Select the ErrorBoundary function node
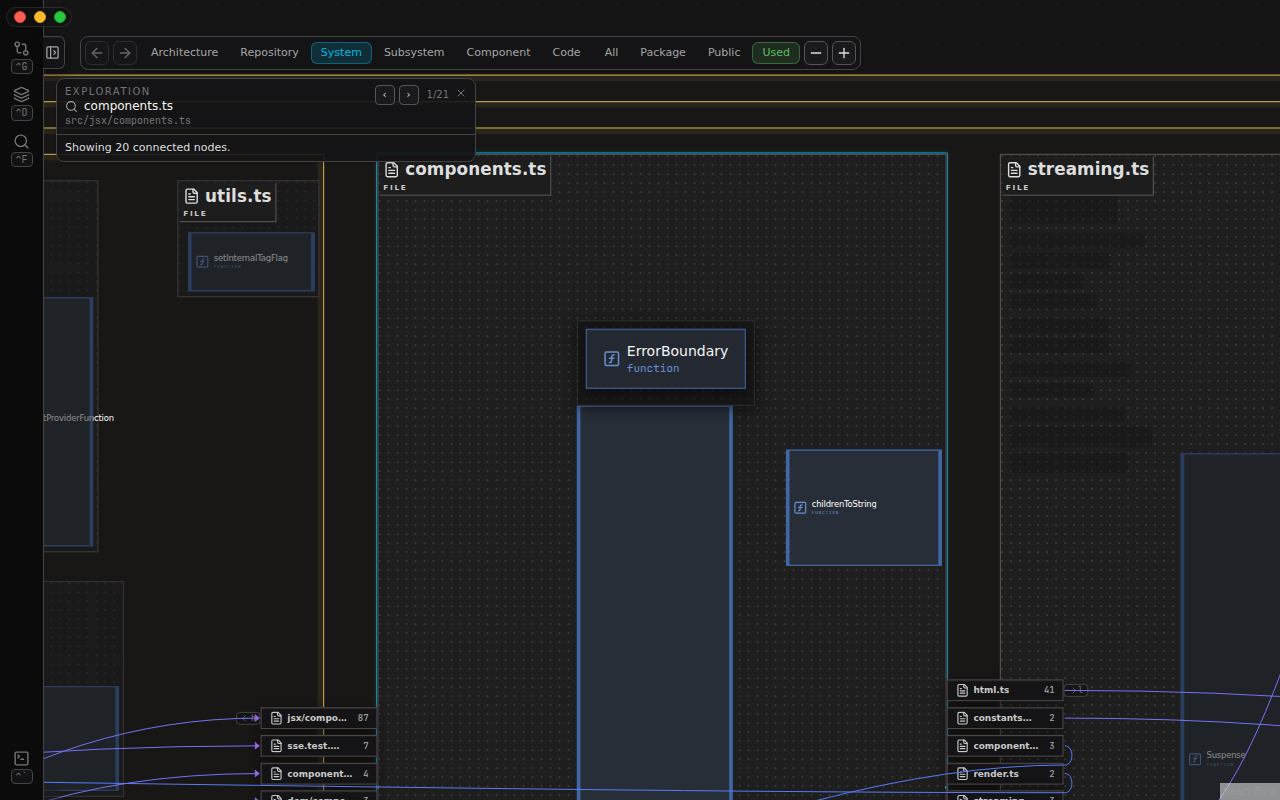1280x800 pixels. pos(666,359)
